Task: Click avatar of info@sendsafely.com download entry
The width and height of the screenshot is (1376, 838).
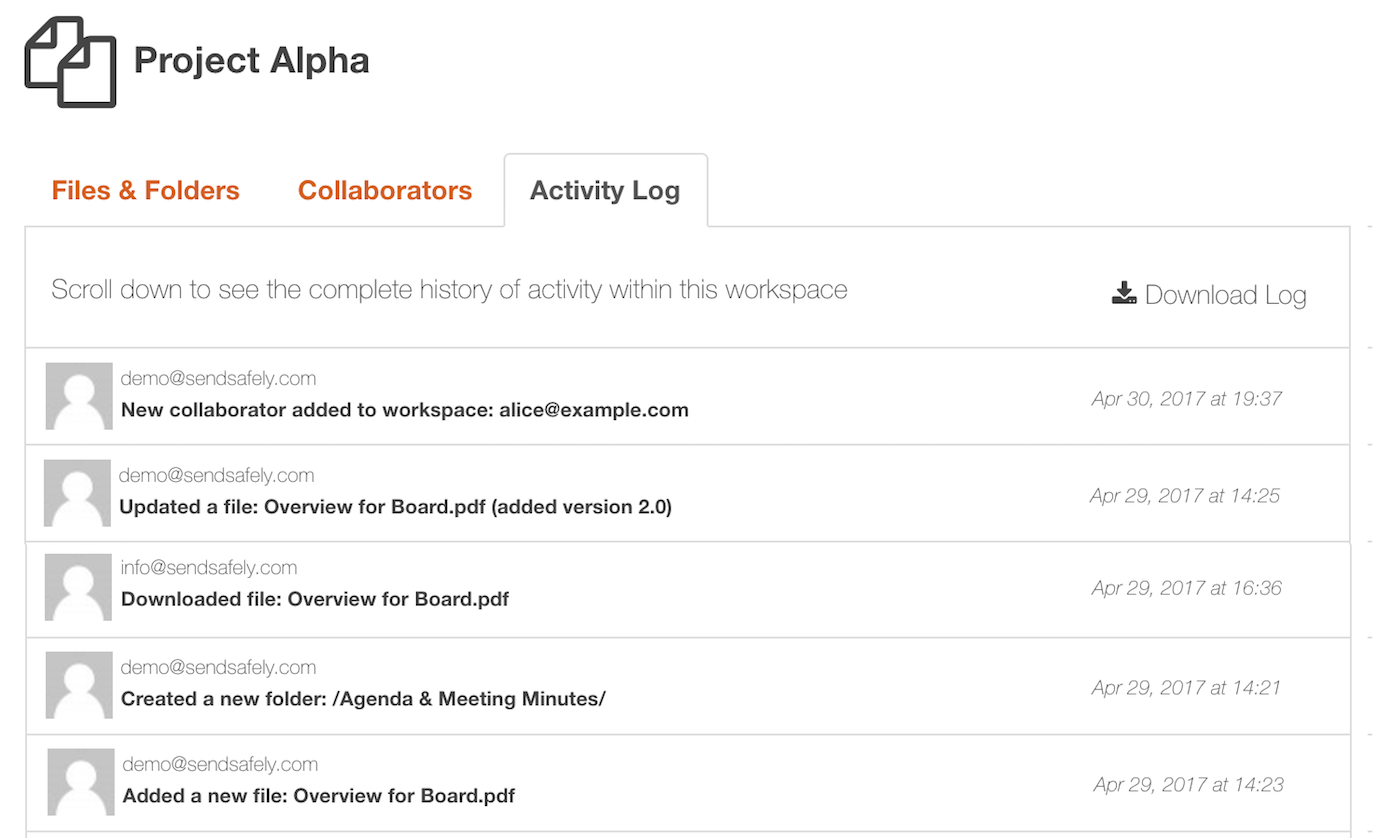Action: coord(78,587)
